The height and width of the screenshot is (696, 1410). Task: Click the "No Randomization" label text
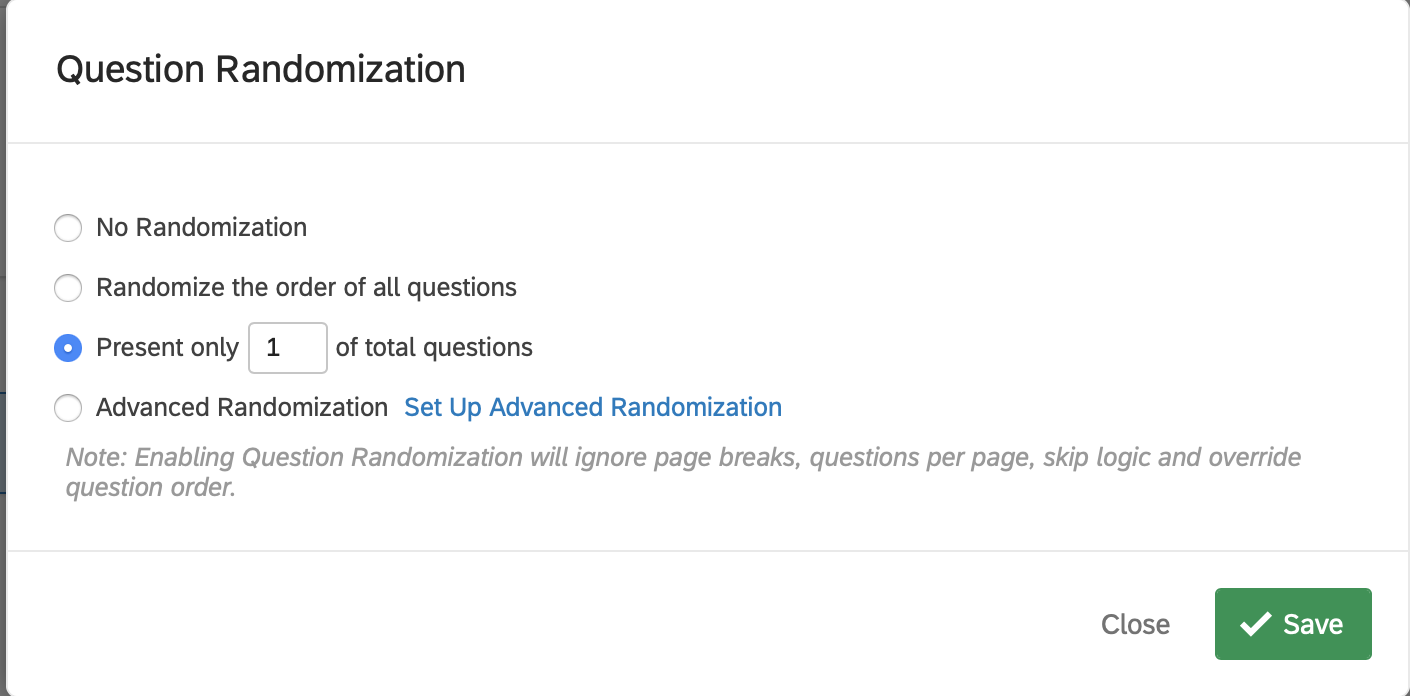201,228
